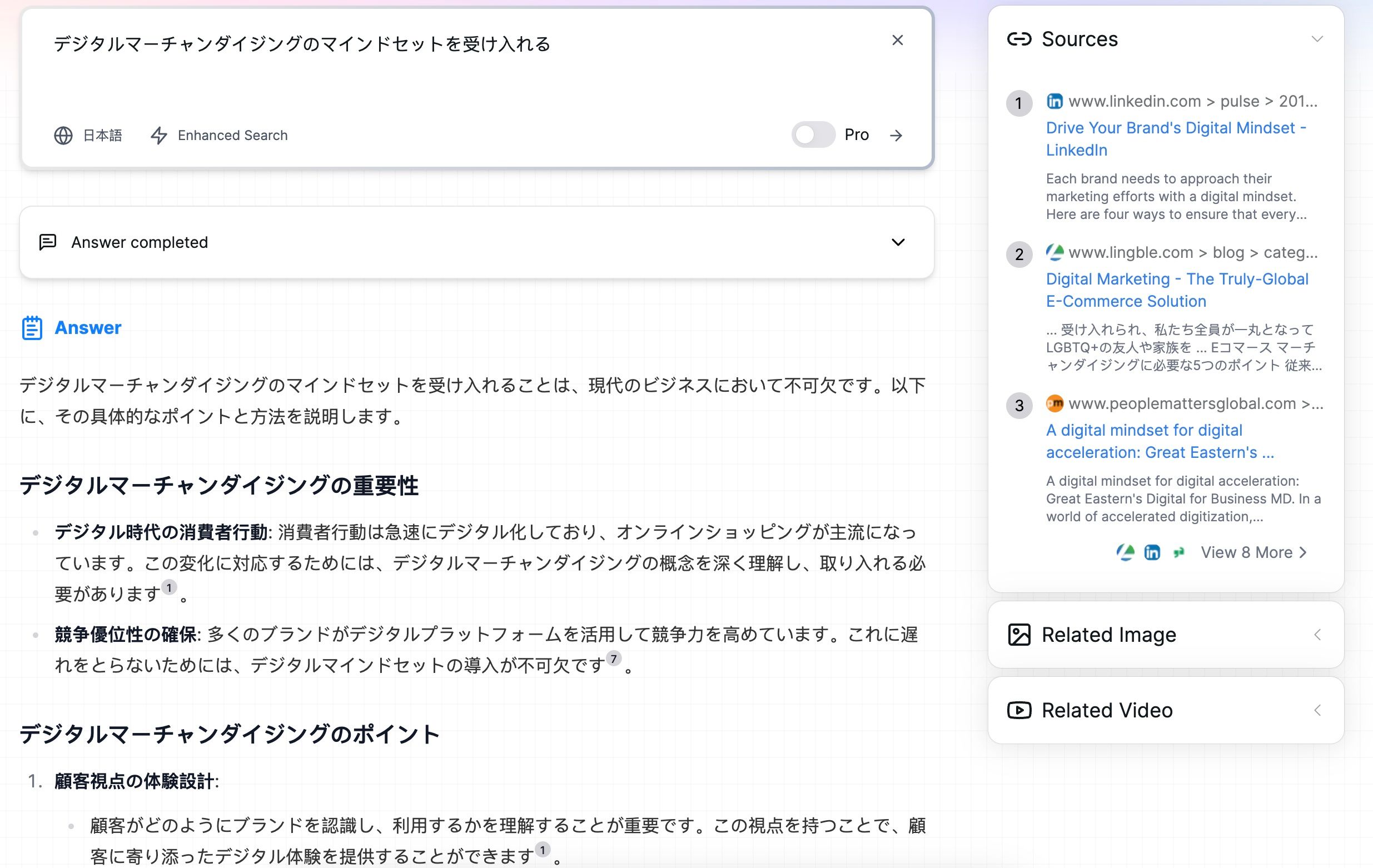Click View 8 More sources

tap(1253, 552)
